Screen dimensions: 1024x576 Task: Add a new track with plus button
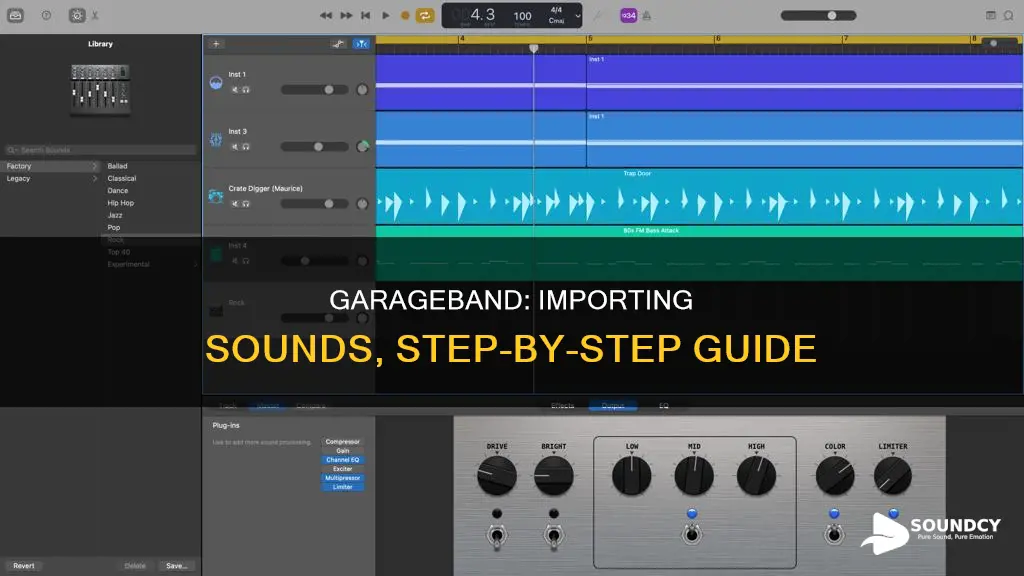[216, 44]
